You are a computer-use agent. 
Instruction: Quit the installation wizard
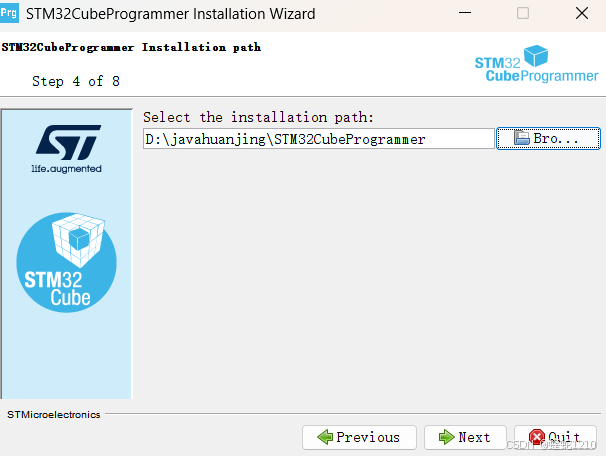point(555,437)
